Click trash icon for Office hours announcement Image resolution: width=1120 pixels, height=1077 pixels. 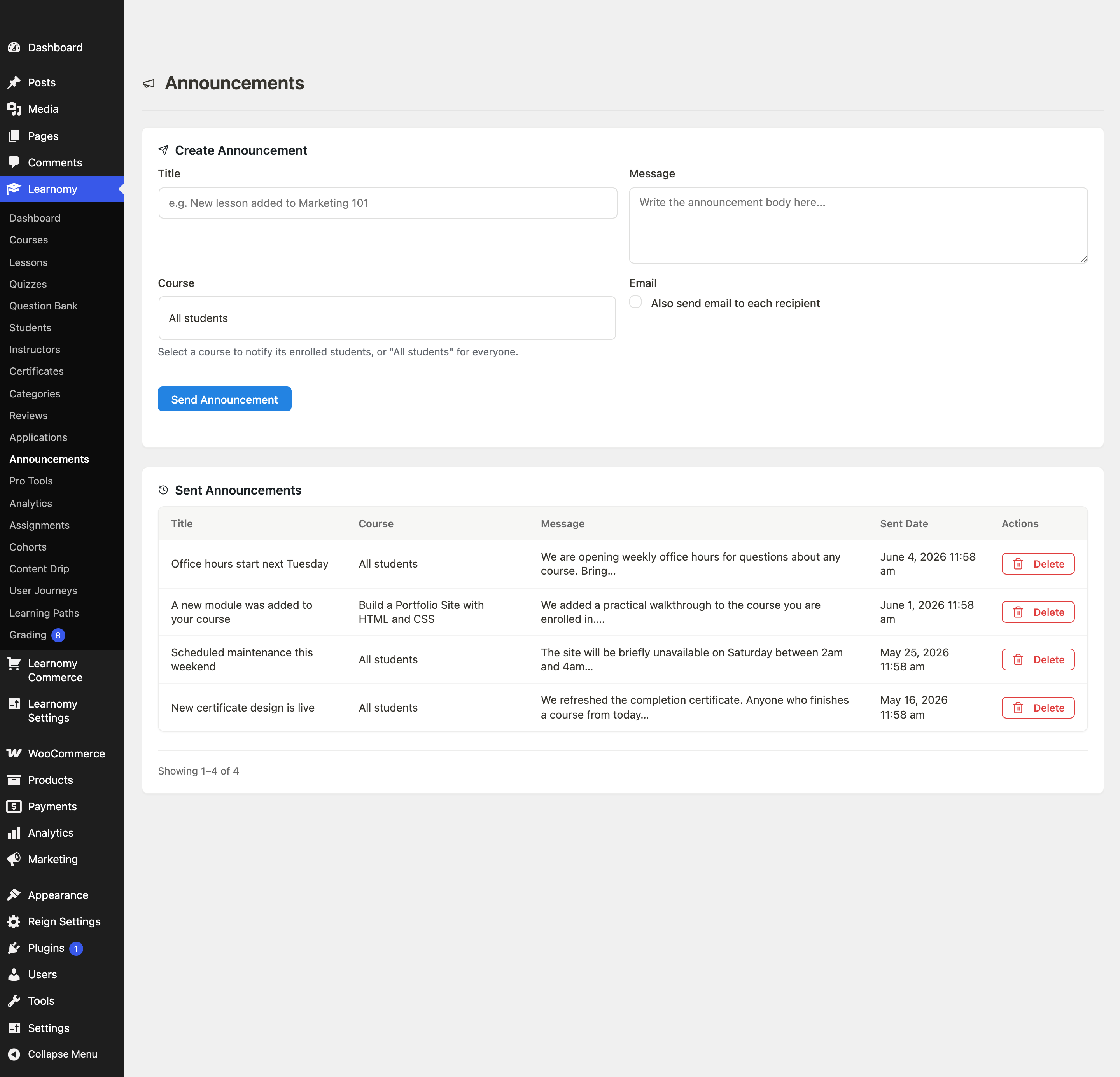(1018, 564)
